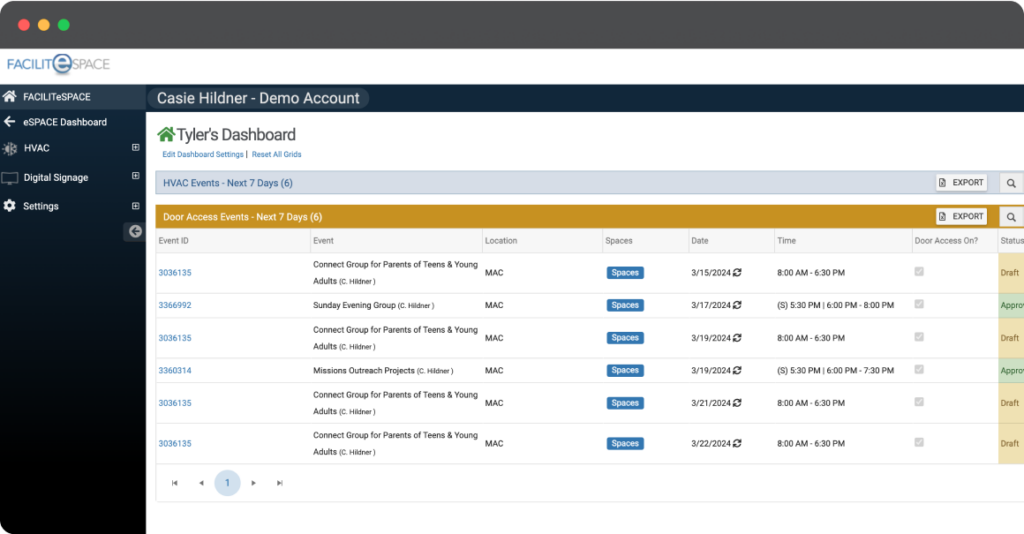Expand the HVAC sidebar menu

[x=135, y=148]
